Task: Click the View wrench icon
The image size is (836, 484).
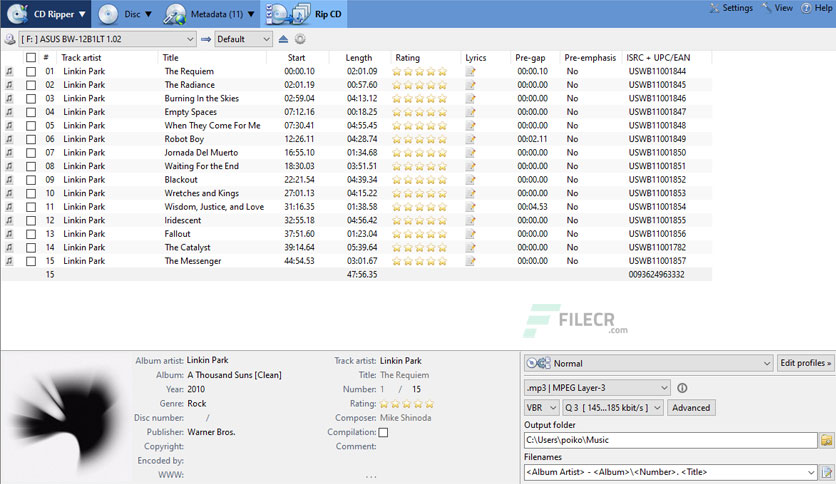Action: click(767, 8)
